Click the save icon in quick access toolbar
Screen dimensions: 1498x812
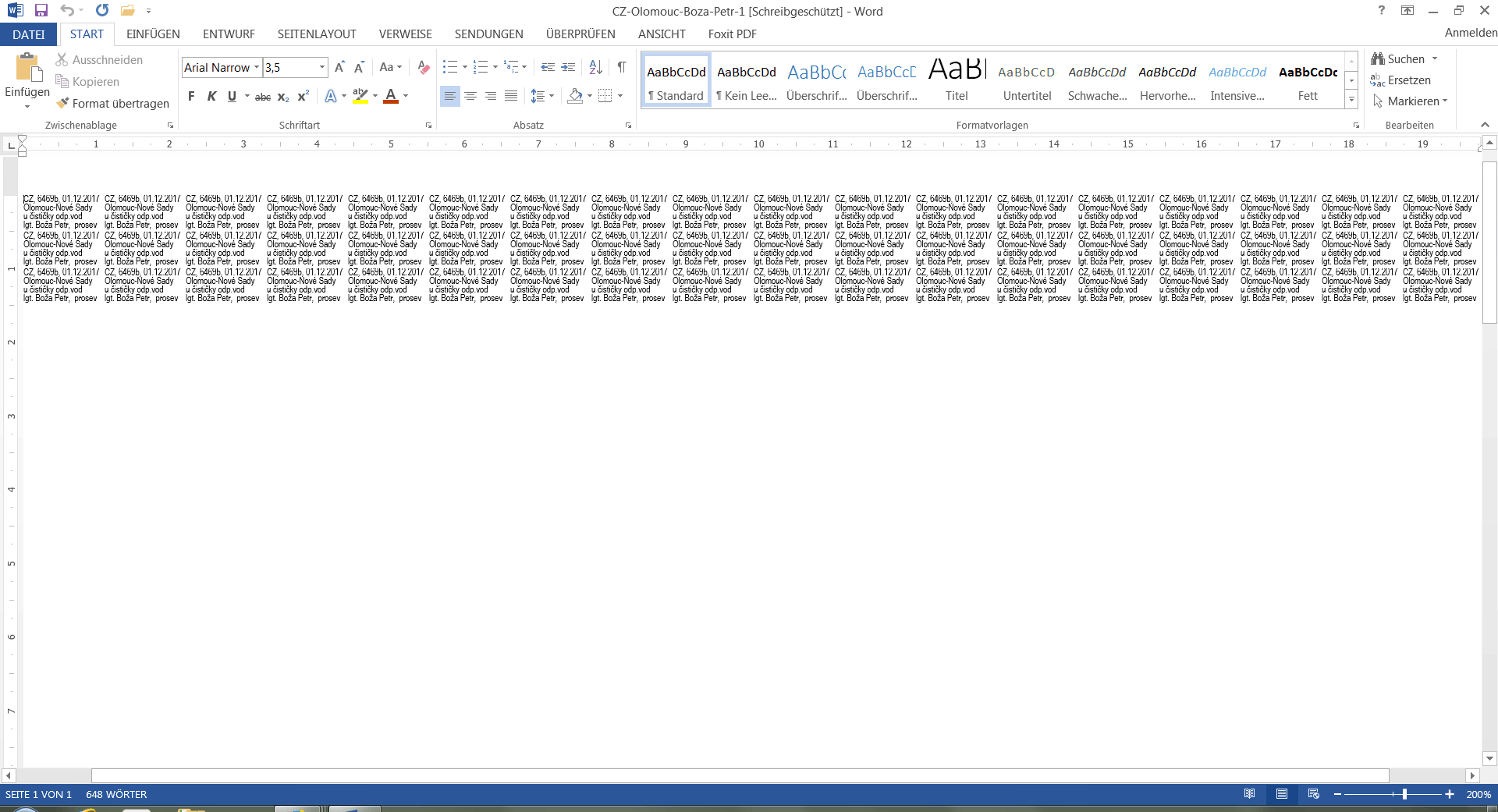point(41,11)
